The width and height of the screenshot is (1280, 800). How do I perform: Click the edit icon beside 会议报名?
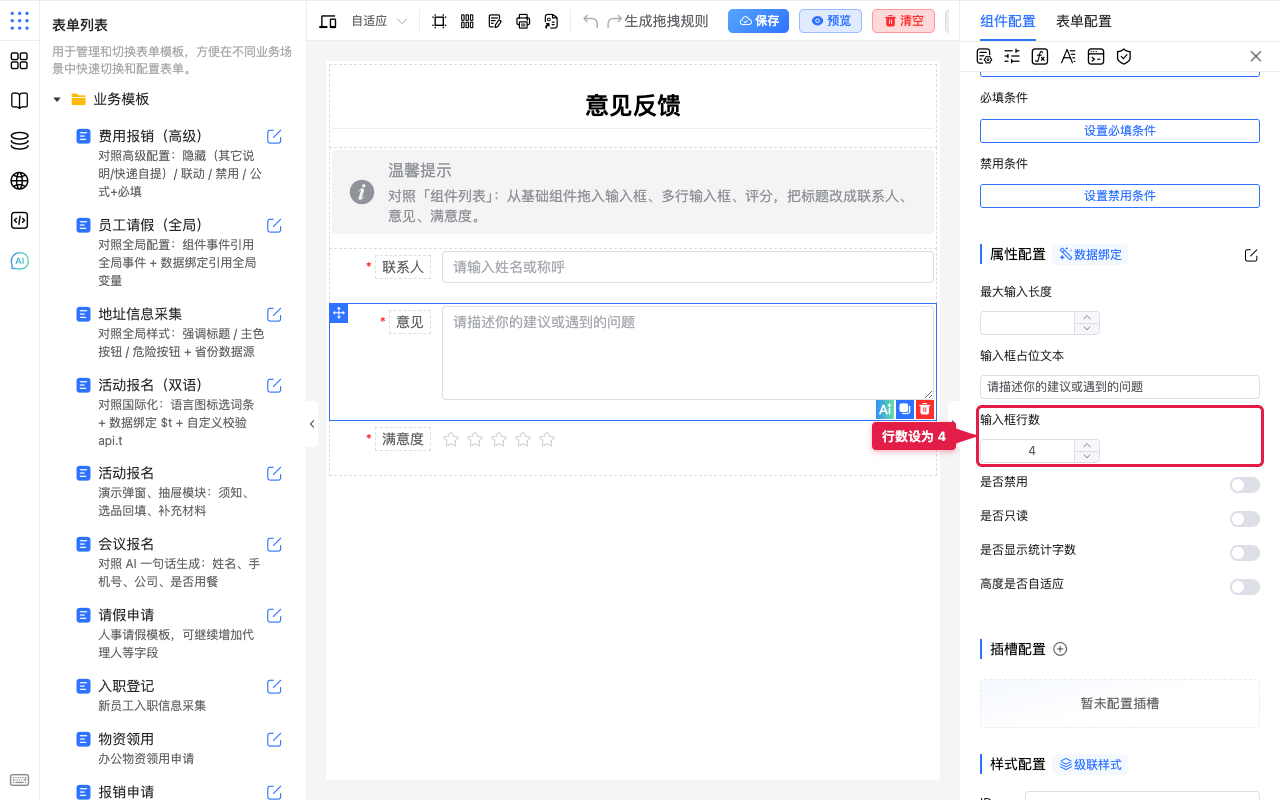point(274,544)
